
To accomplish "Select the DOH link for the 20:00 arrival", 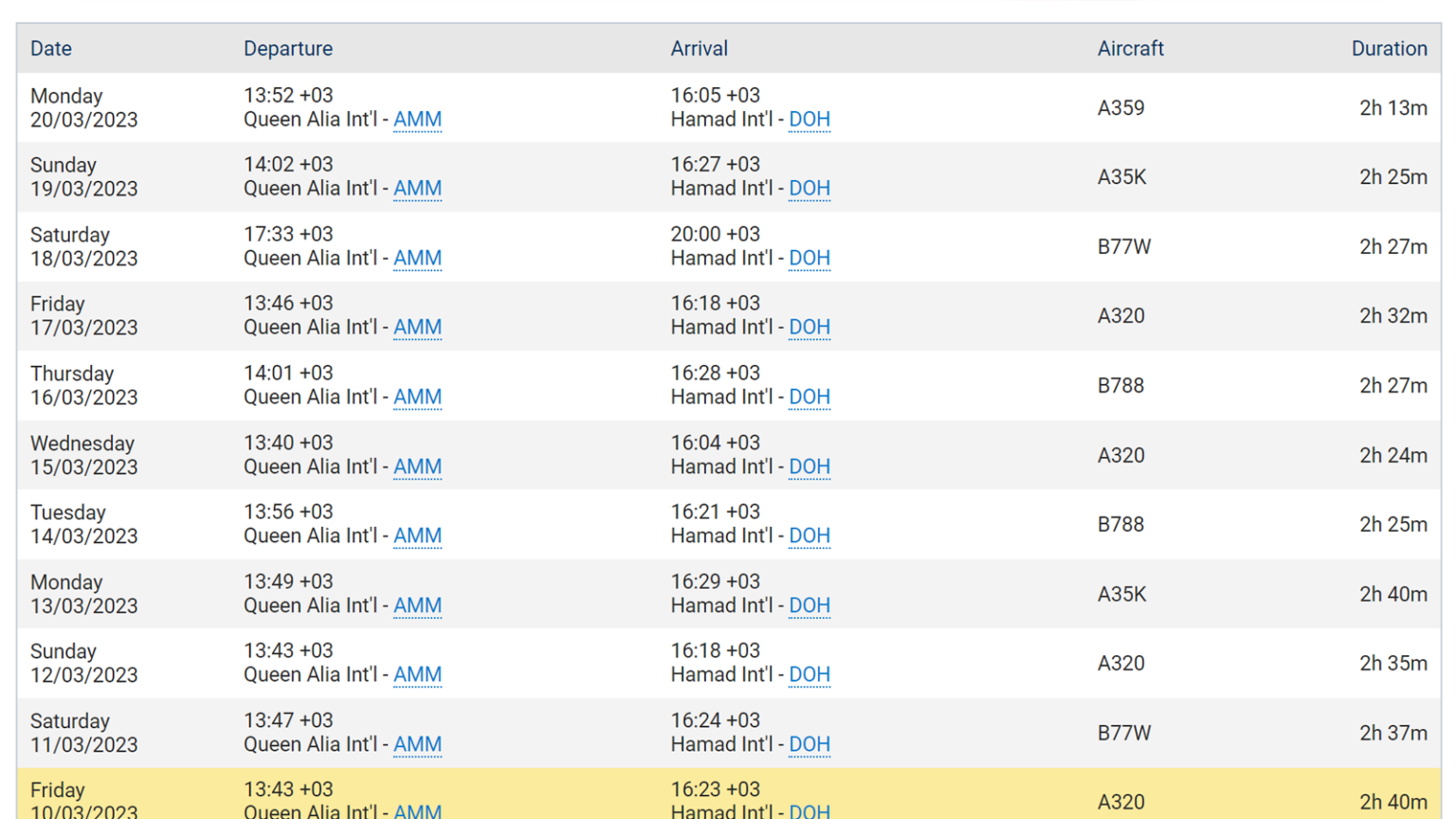I will 810,258.
